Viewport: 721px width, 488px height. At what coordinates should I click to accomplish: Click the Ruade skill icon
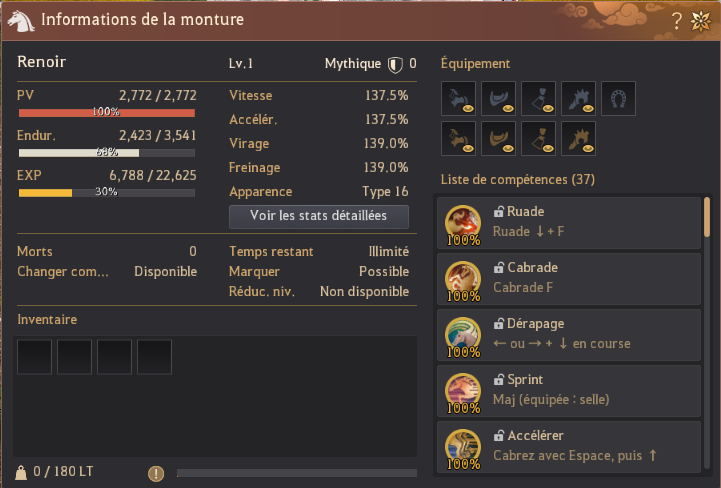[x=463, y=224]
